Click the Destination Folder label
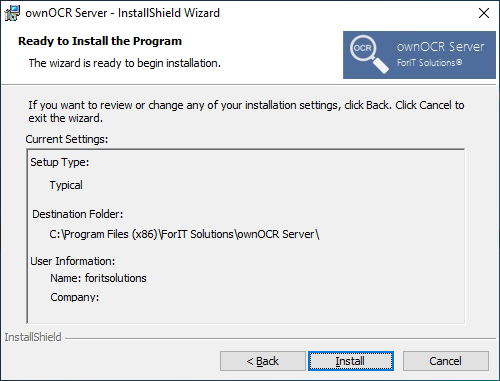Screen dimensions: 500x381 (78, 214)
